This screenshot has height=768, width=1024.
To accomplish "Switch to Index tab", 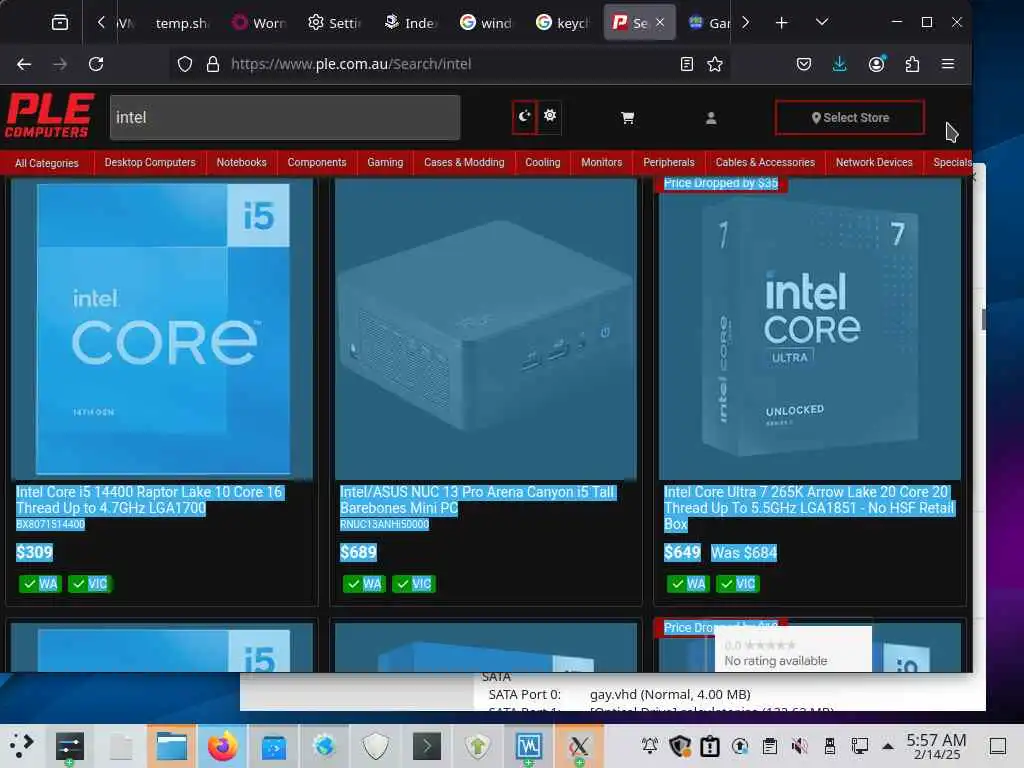I will 410,23.
